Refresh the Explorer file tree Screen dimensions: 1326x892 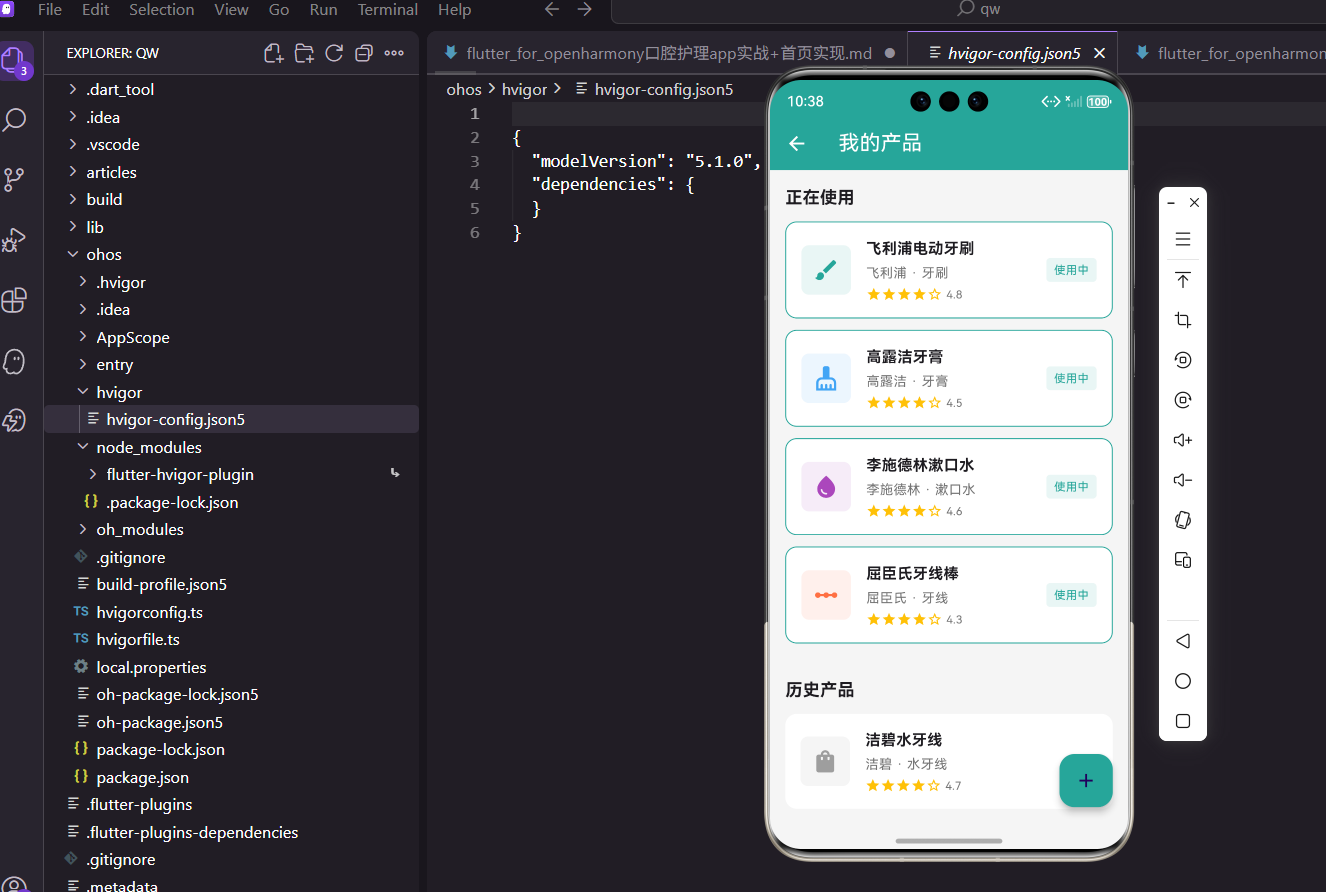pos(334,53)
